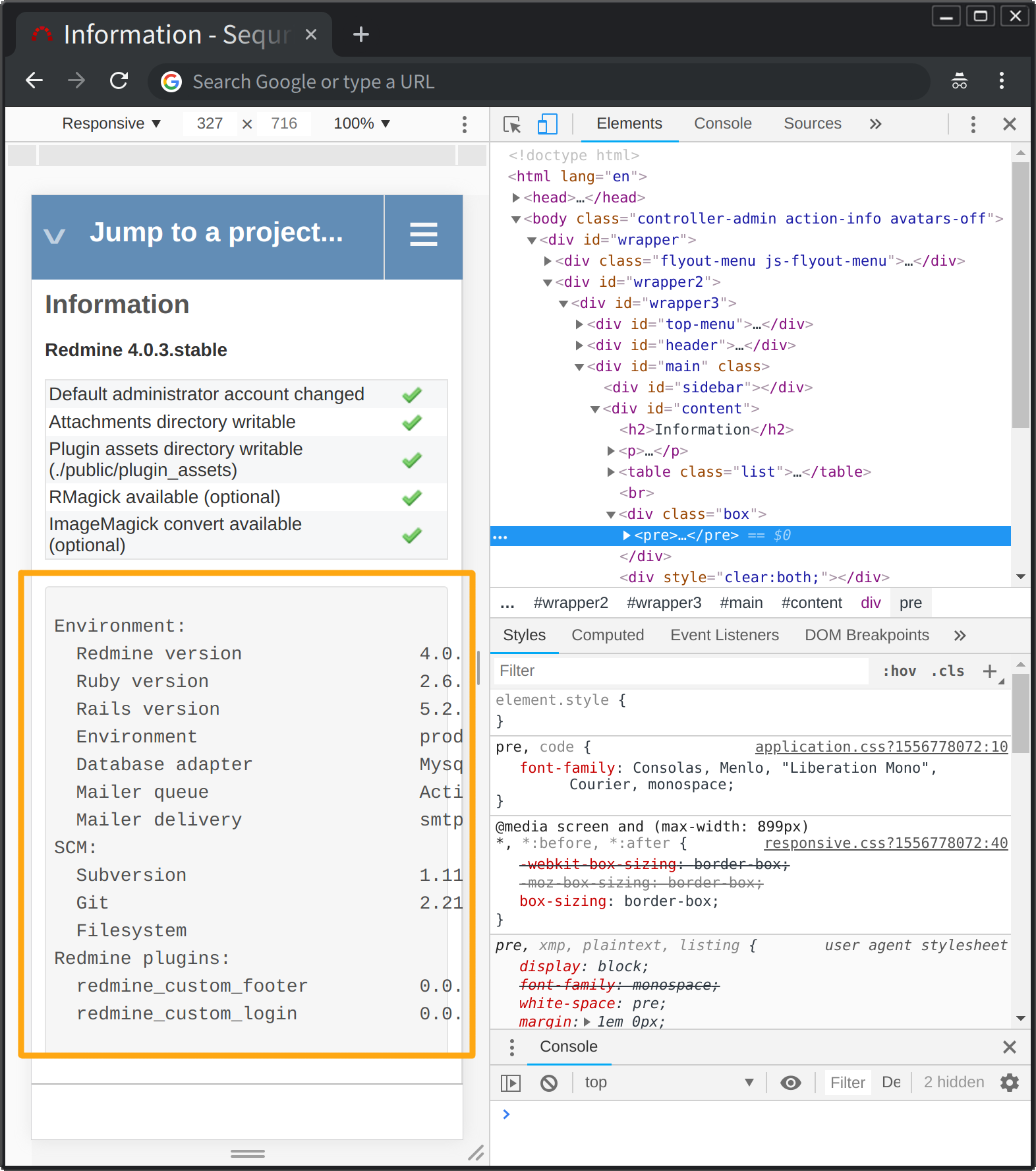Switch to the Elements tab

coord(629,124)
